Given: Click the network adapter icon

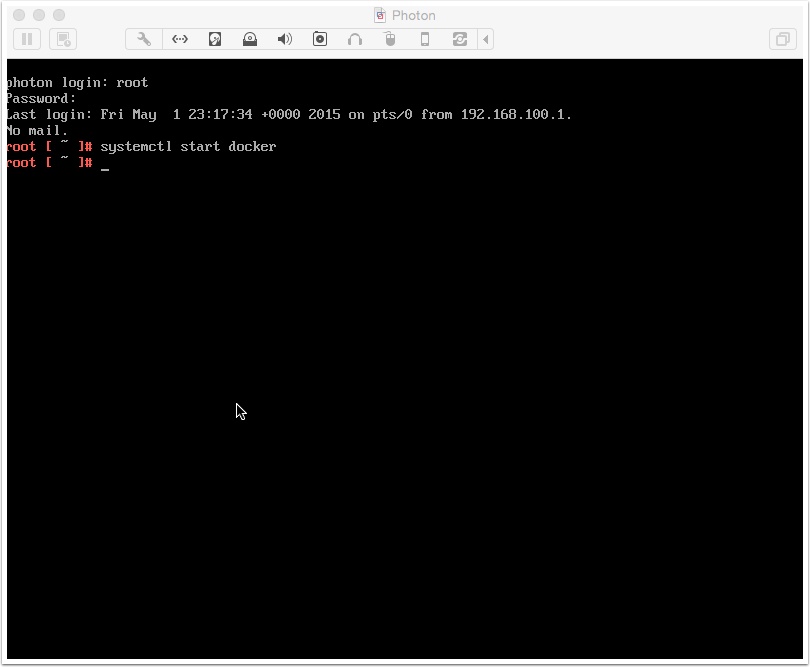Looking at the screenshot, I should [x=180, y=39].
